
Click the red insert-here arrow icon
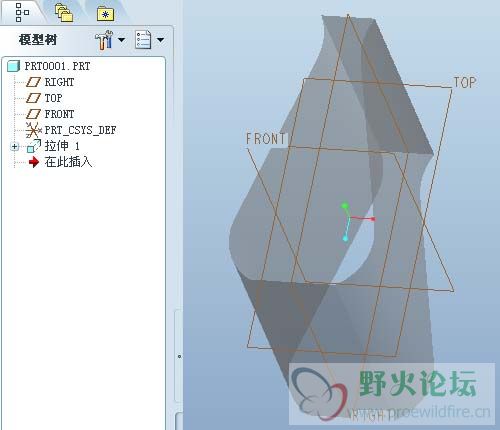34,162
